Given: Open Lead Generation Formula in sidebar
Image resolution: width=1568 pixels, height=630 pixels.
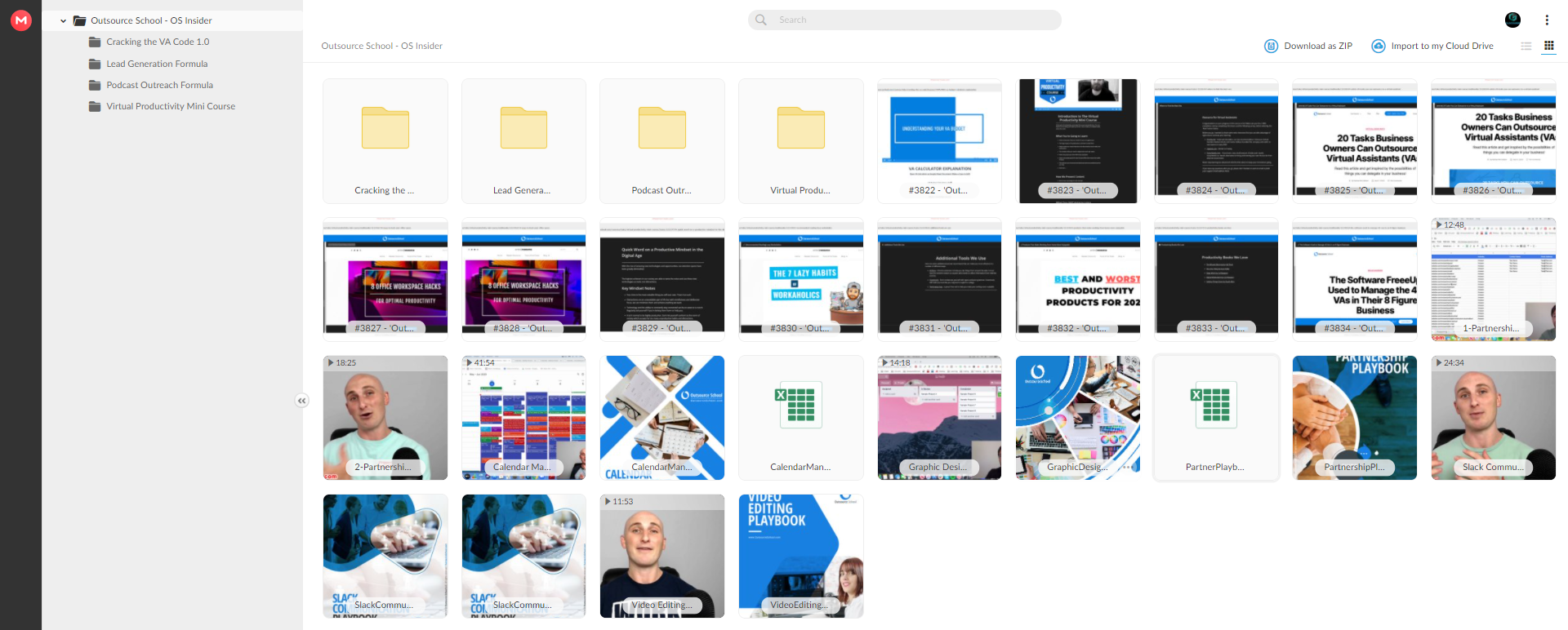Looking at the screenshot, I should pos(157,64).
